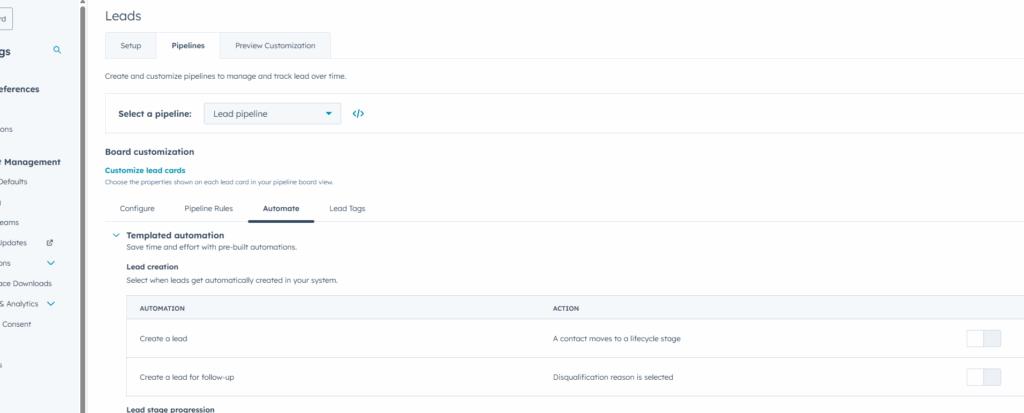Toggle the Create a lead automation

coord(983,338)
